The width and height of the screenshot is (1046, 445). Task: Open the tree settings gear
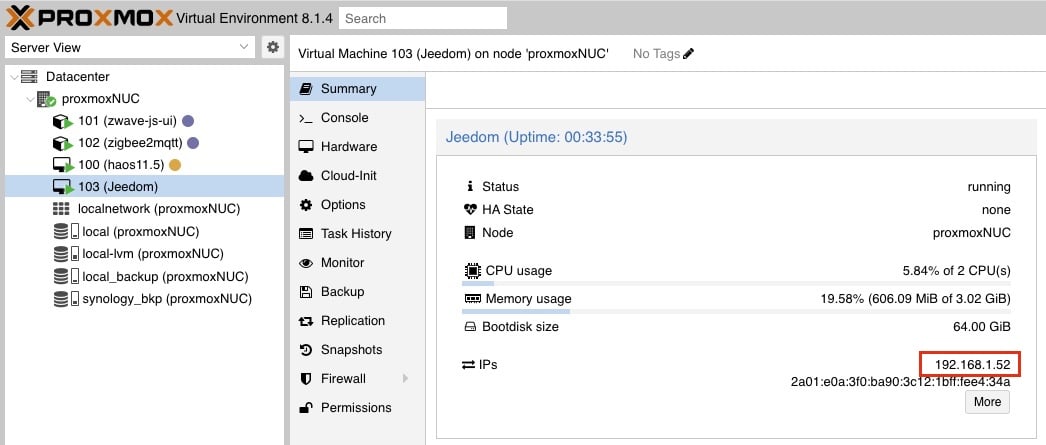click(272, 47)
